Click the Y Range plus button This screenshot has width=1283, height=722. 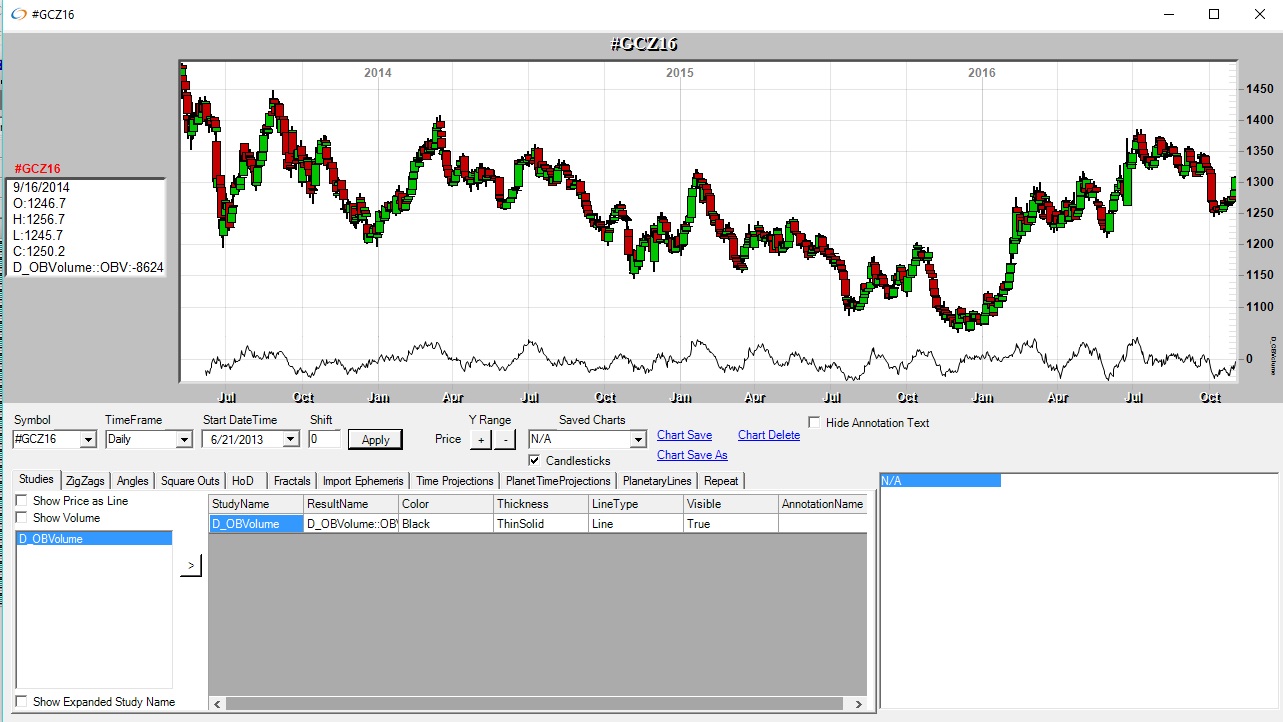(481, 440)
